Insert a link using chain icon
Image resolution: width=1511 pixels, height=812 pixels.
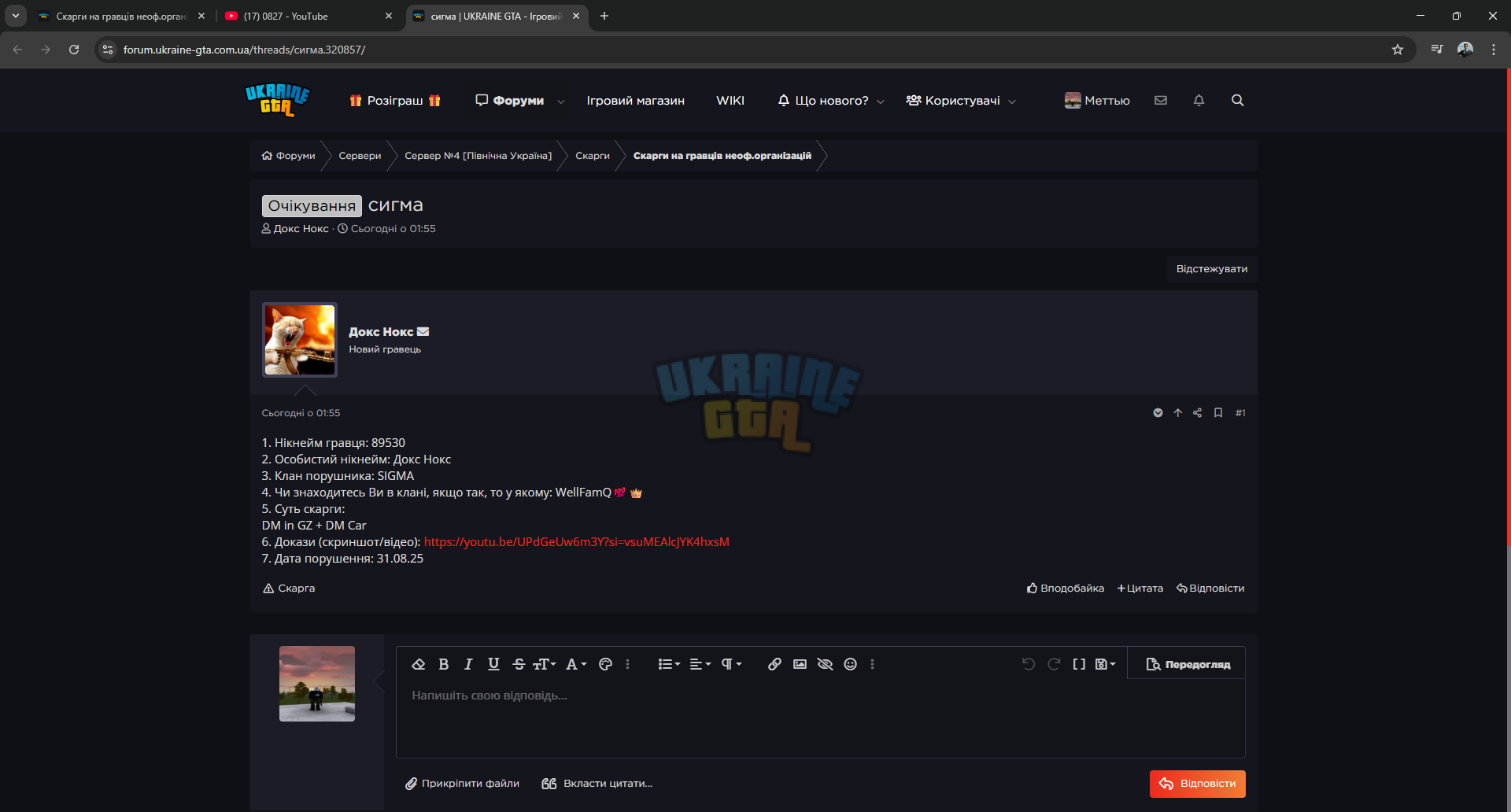(774, 664)
